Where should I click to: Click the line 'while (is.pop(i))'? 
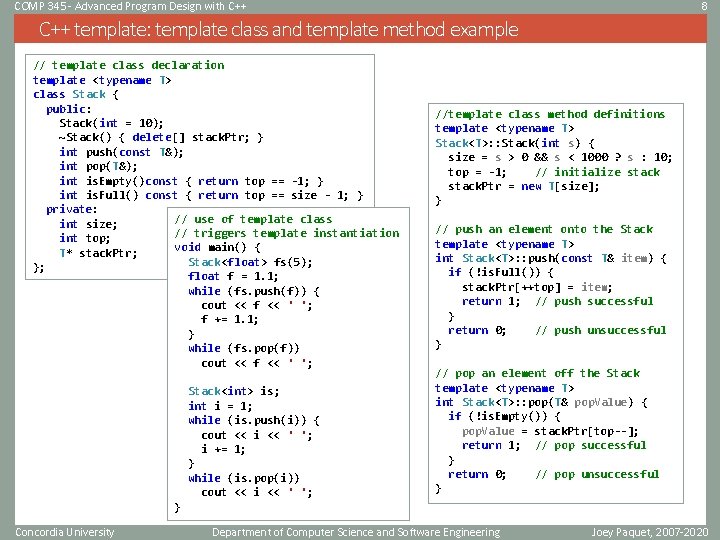pos(244,478)
